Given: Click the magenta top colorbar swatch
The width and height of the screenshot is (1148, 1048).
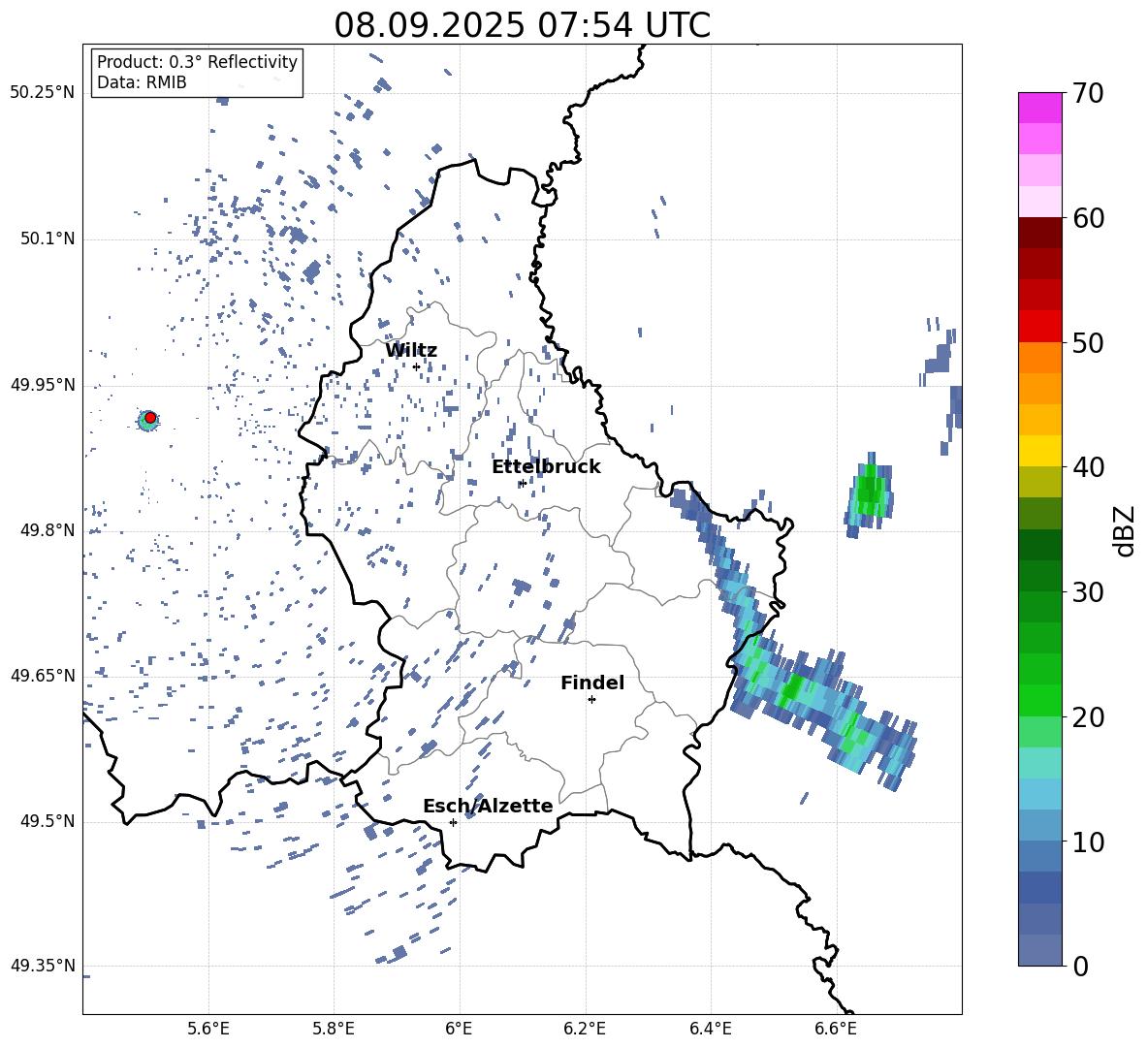Looking at the screenshot, I should point(1039,108).
